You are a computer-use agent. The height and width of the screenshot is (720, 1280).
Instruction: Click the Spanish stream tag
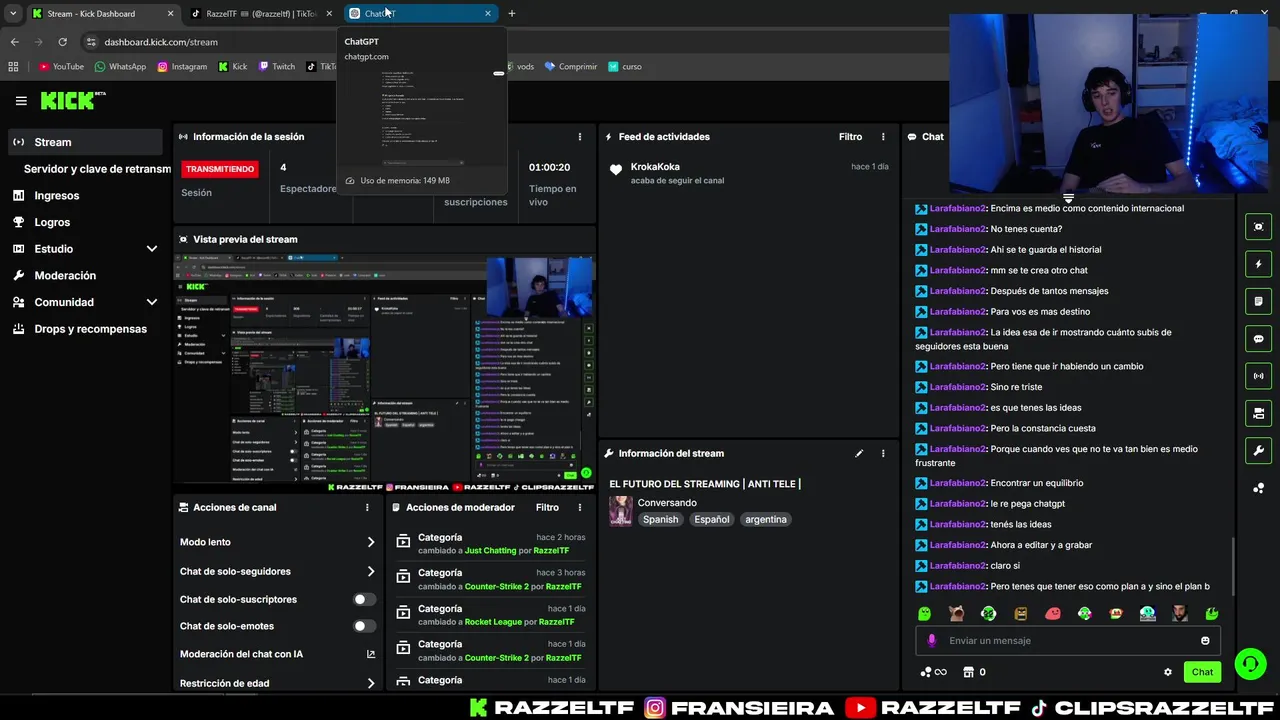click(x=660, y=520)
